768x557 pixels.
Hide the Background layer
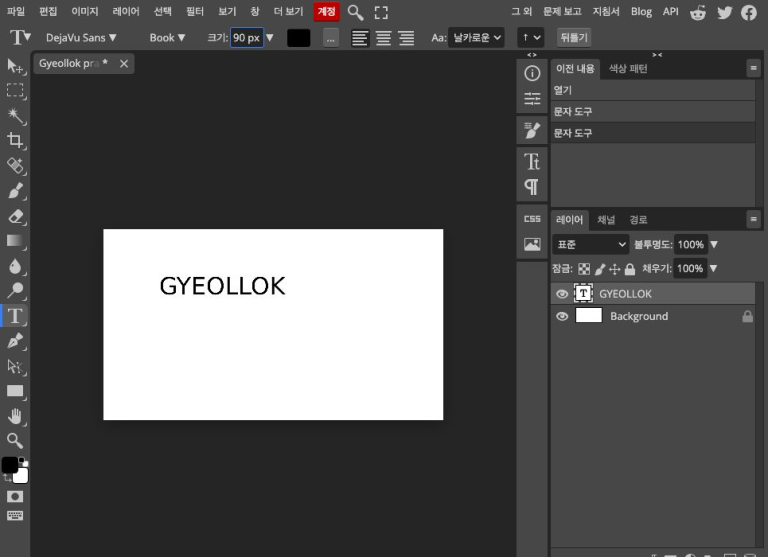pos(562,316)
